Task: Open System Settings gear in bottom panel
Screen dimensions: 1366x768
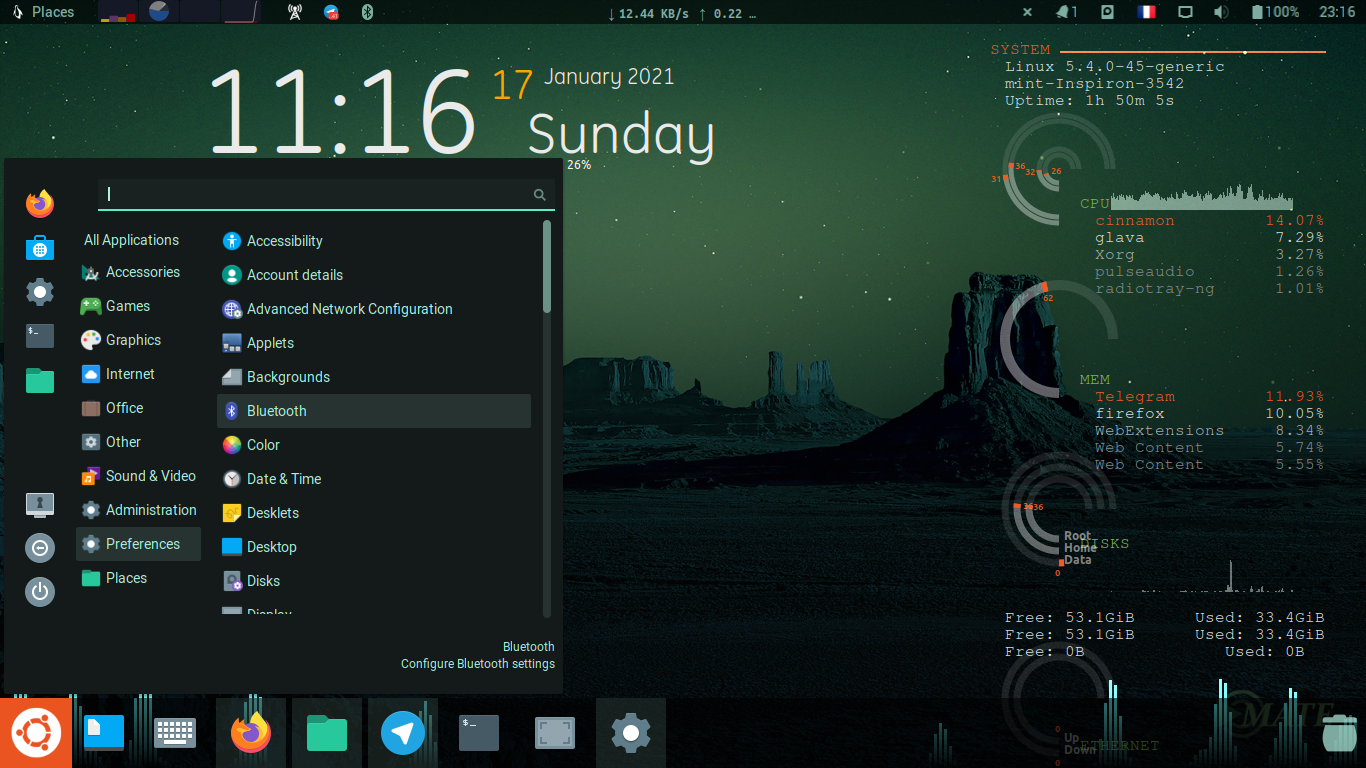Action: pyautogui.click(x=631, y=733)
